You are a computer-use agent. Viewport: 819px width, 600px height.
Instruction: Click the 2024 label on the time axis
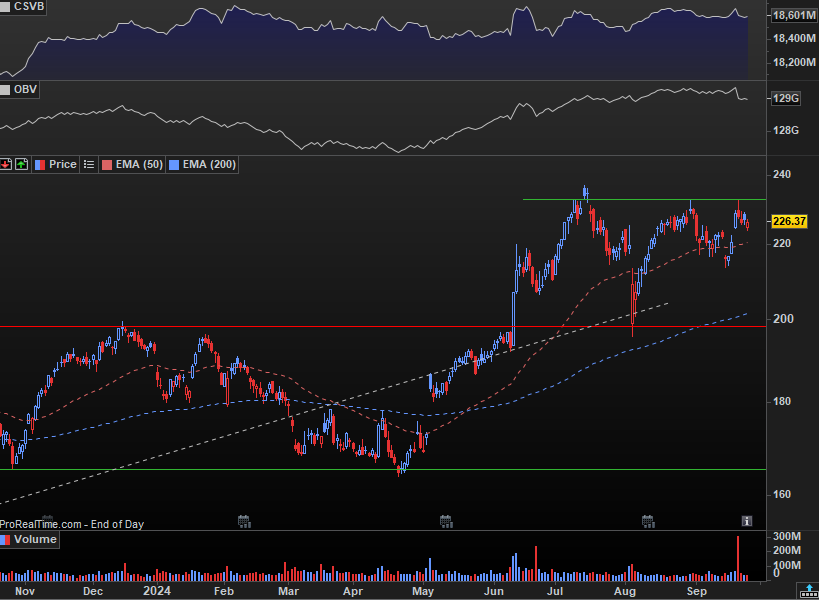pyautogui.click(x=156, y=591)
